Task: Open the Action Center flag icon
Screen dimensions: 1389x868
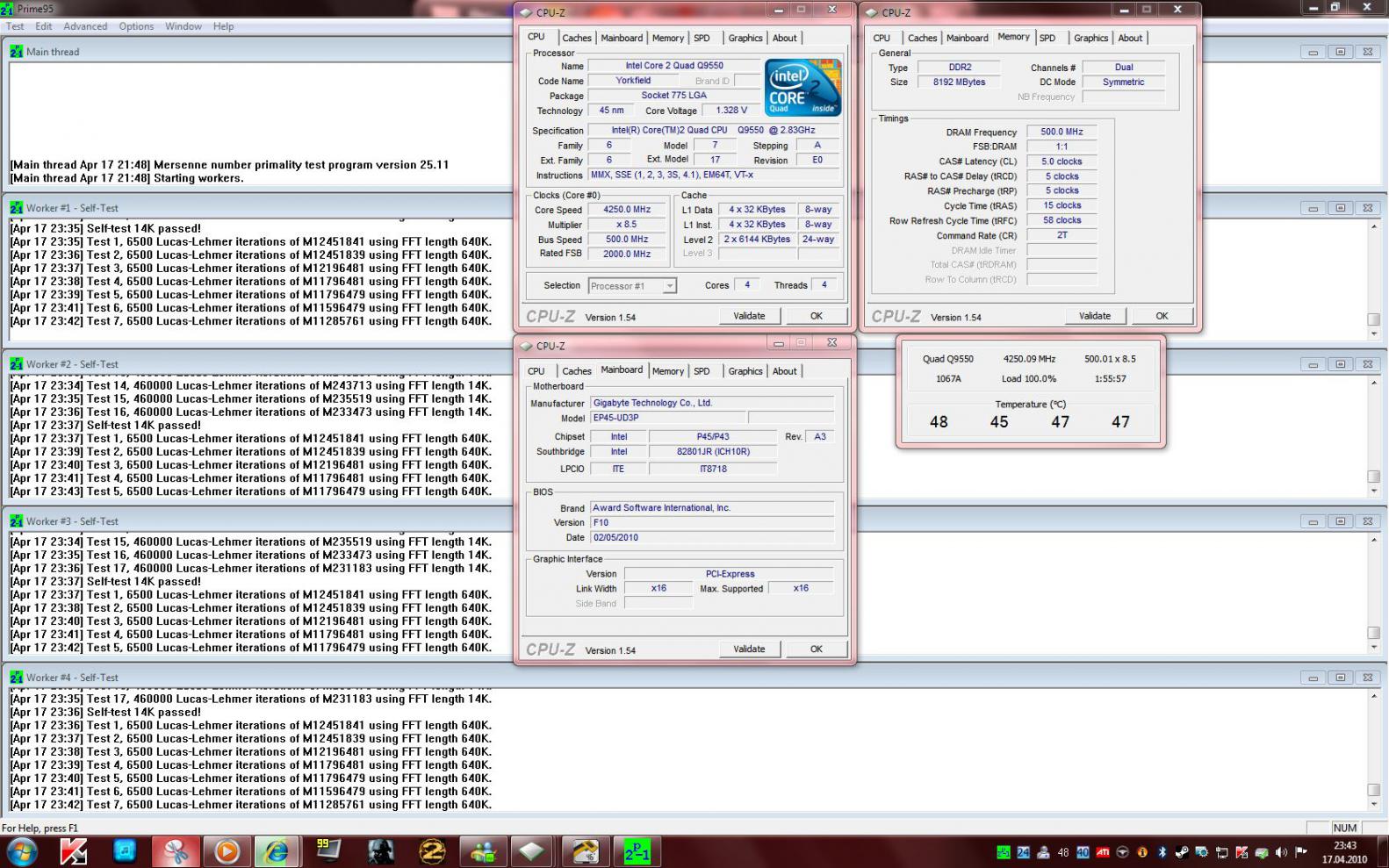Action: [x=1300, y=852]
